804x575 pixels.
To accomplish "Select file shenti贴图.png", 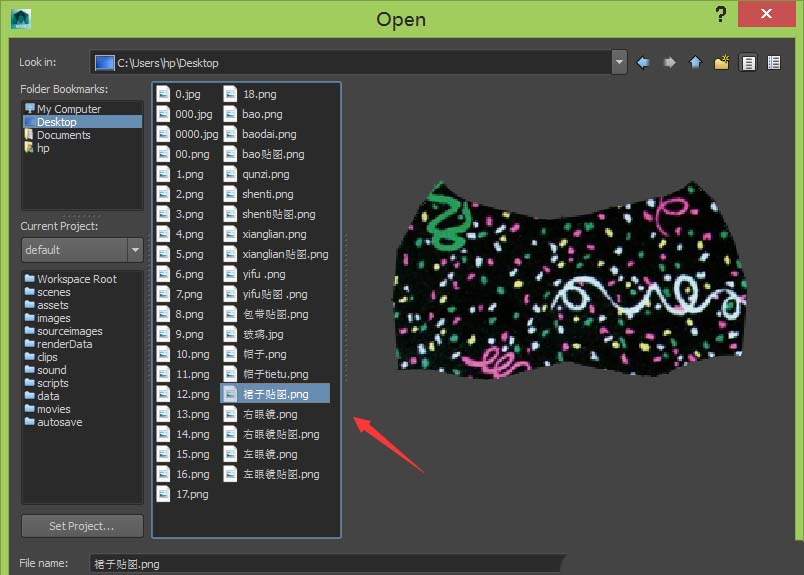I will click(x=270, y=214).
